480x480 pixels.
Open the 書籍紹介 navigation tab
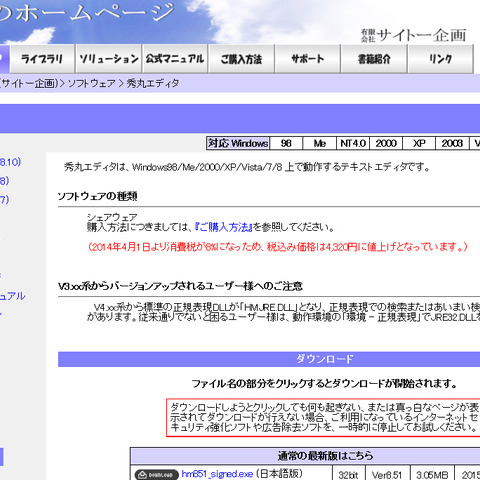point(374,59)
